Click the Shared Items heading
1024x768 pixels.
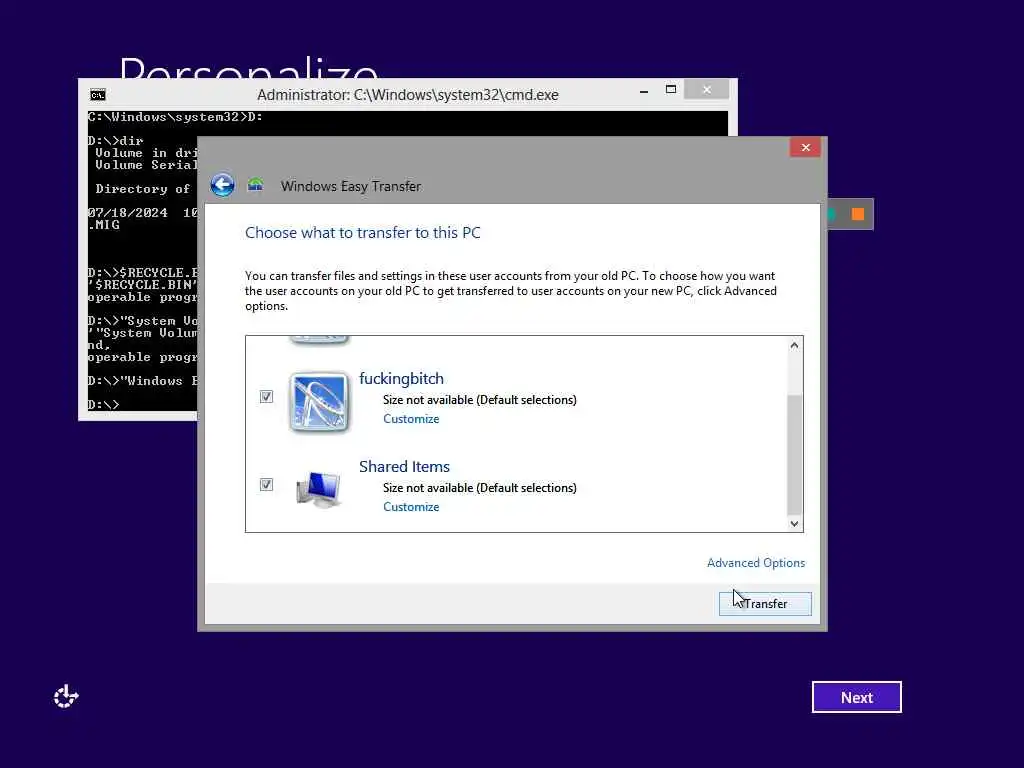pyautogui.click(x=404, y=466)
